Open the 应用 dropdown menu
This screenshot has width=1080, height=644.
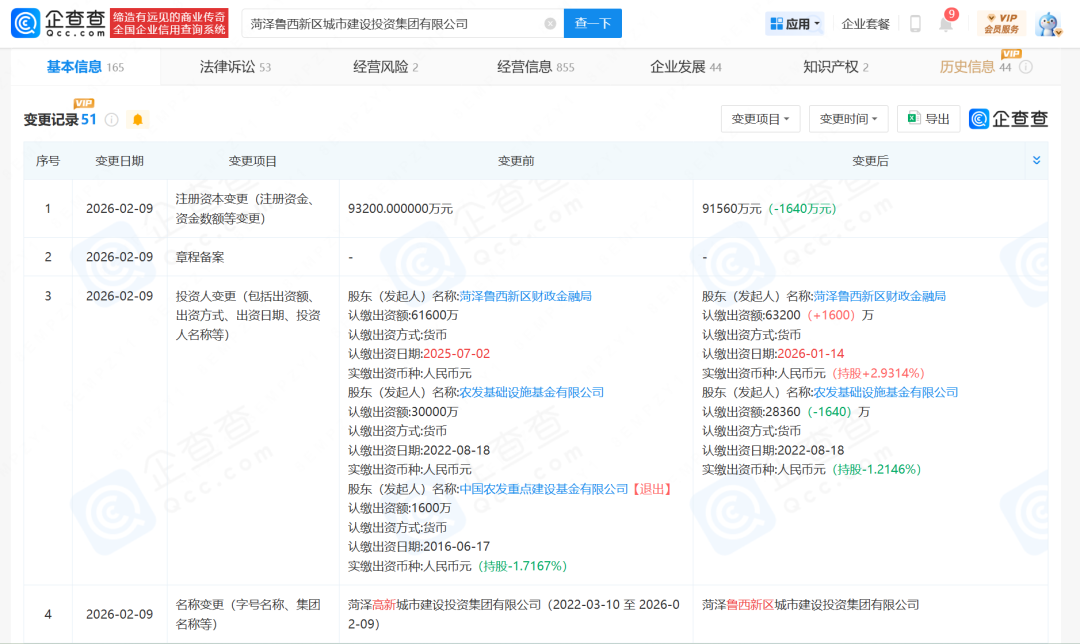pyautogui.click(x=795, y=24)
